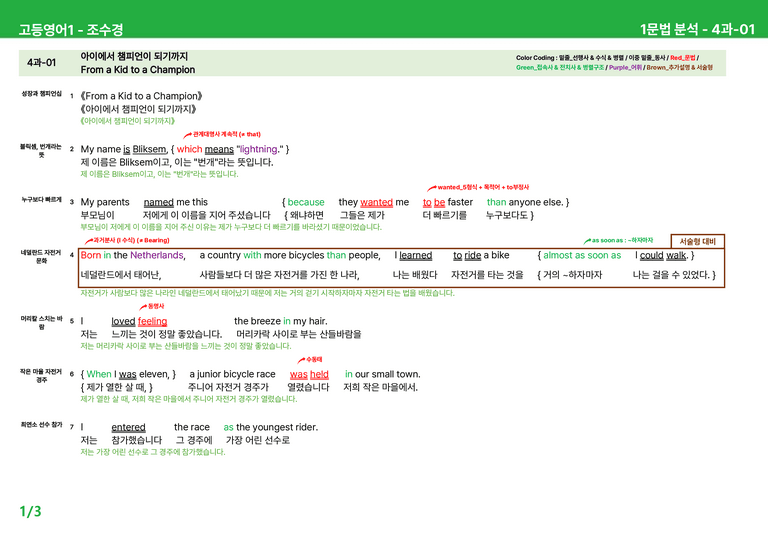Click the underlined red word 'wanted'
Viewport: 768px width, 543px height.
(x=376, y=202)
